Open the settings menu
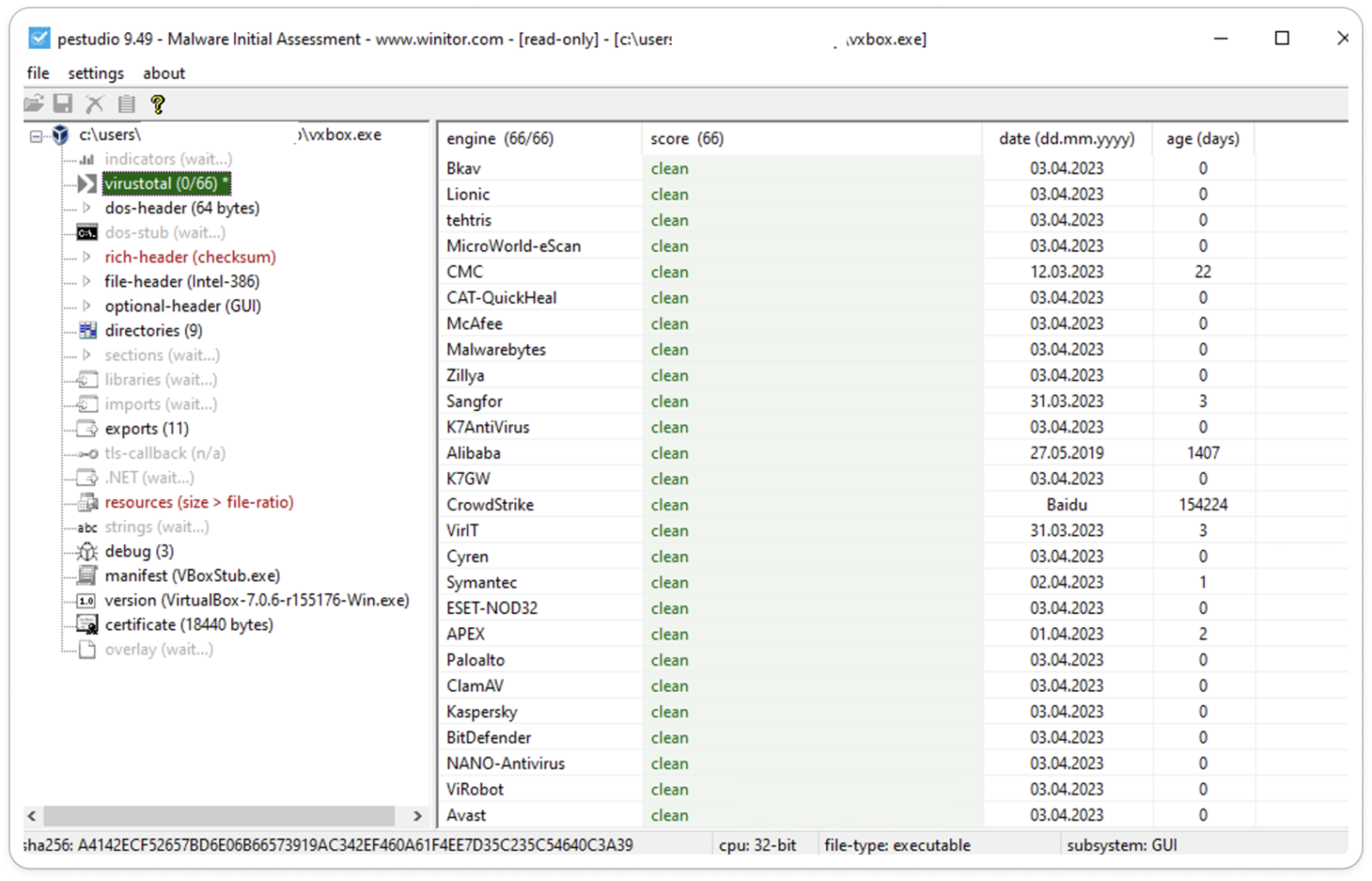The height and width of the screenshot is (881, 1372). pyautogui.click(x=96, y=72)
